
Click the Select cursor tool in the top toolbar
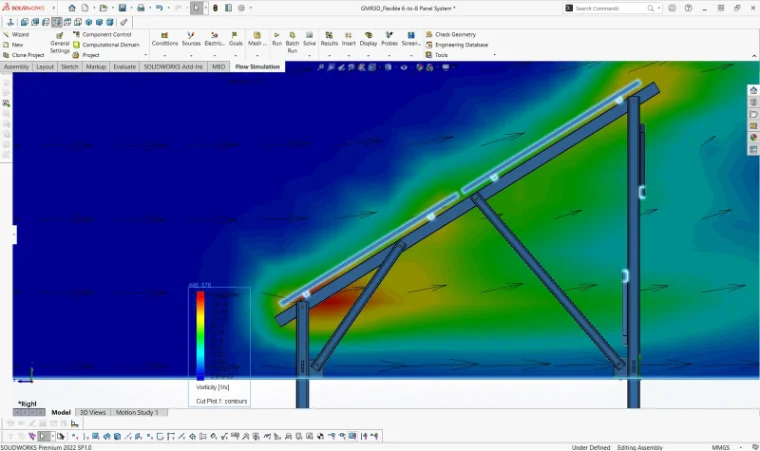(196, 8)
